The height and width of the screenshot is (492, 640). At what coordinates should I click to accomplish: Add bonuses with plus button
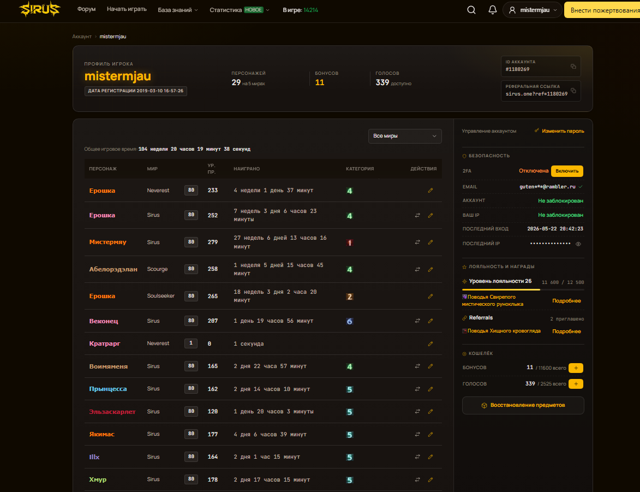(x=576, y=368)
